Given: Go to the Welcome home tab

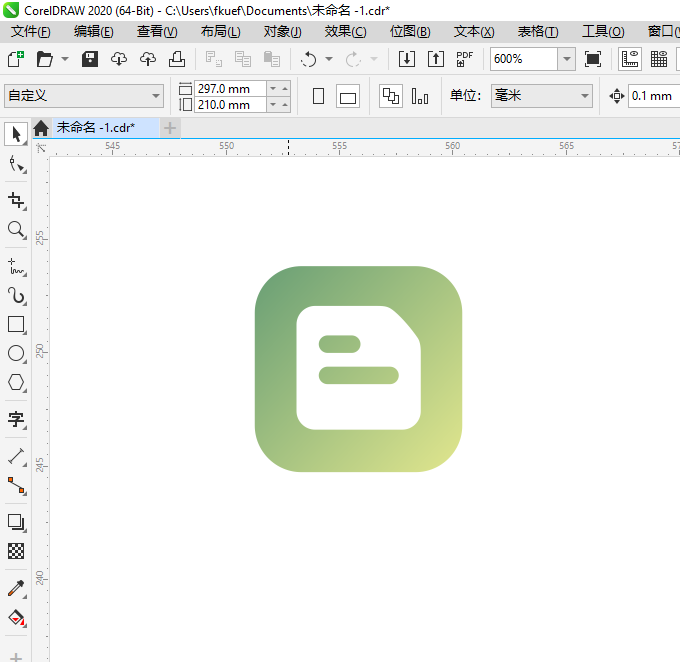Looking at the screenshot, I should point(41,128).
